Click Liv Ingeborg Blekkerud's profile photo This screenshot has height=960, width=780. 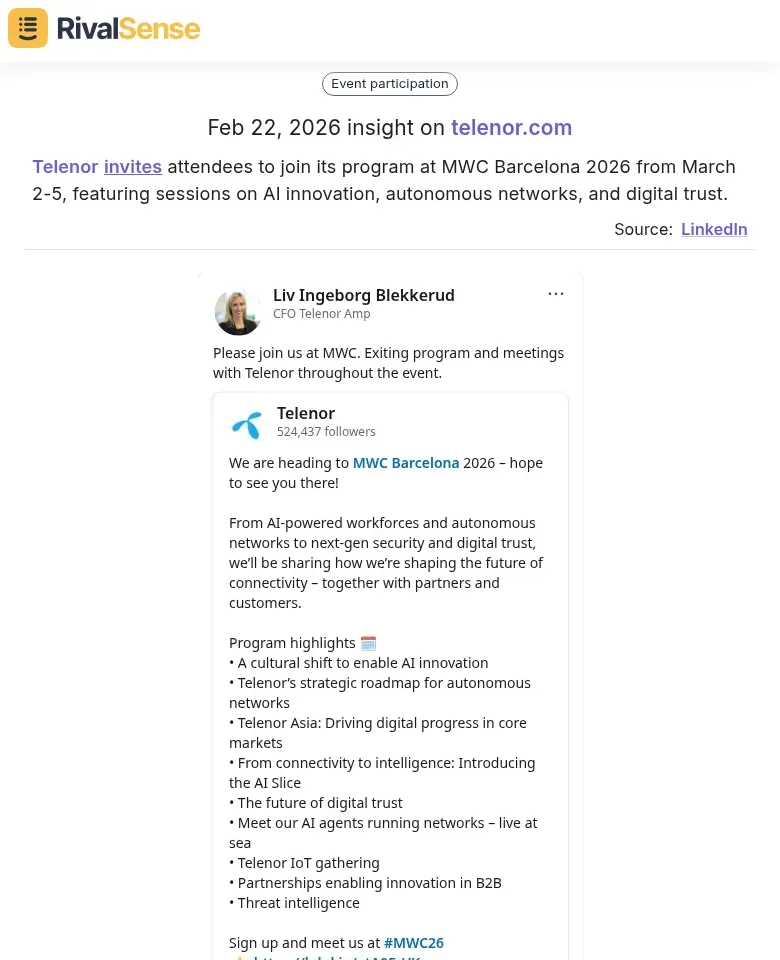[x=238, y=311]
